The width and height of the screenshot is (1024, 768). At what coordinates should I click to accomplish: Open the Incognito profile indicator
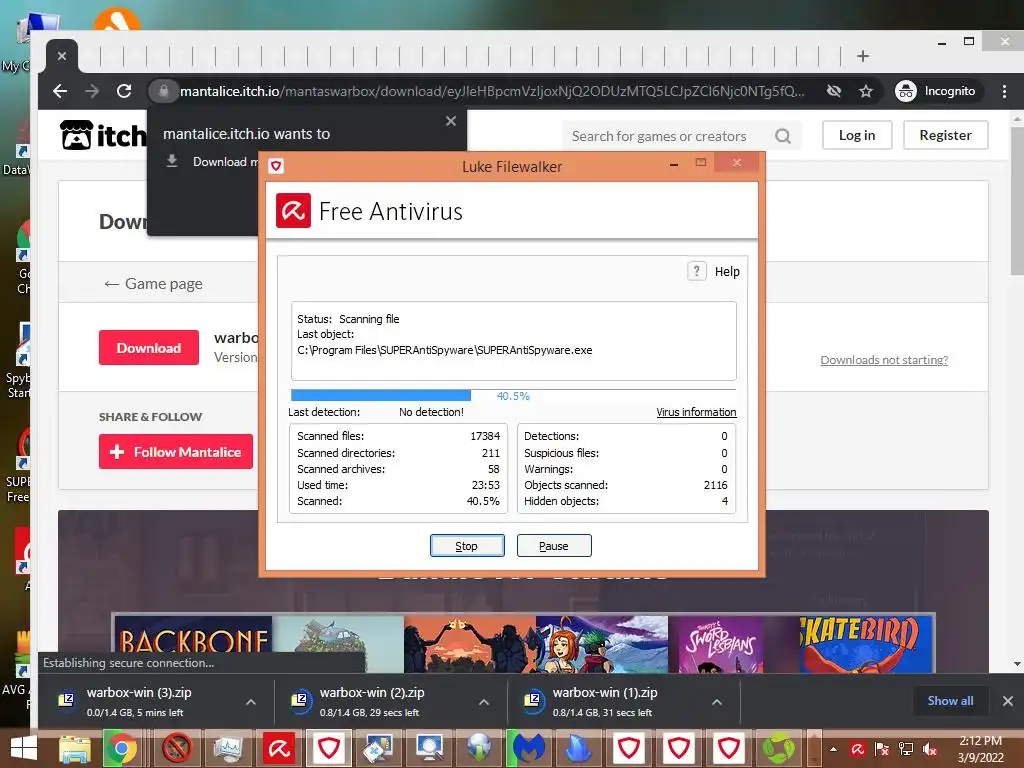(936, 91)
